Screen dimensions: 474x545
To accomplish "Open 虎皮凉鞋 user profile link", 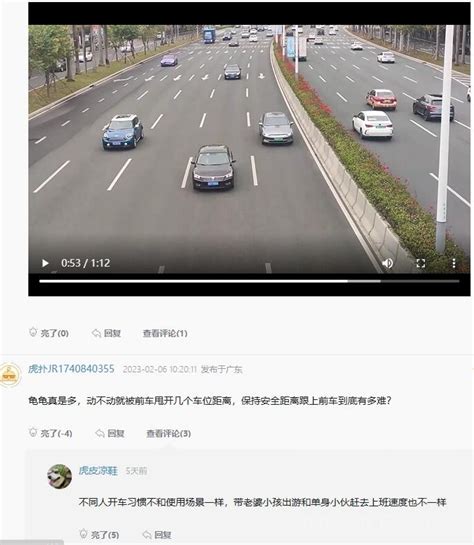I will click(x=98, y=471).
